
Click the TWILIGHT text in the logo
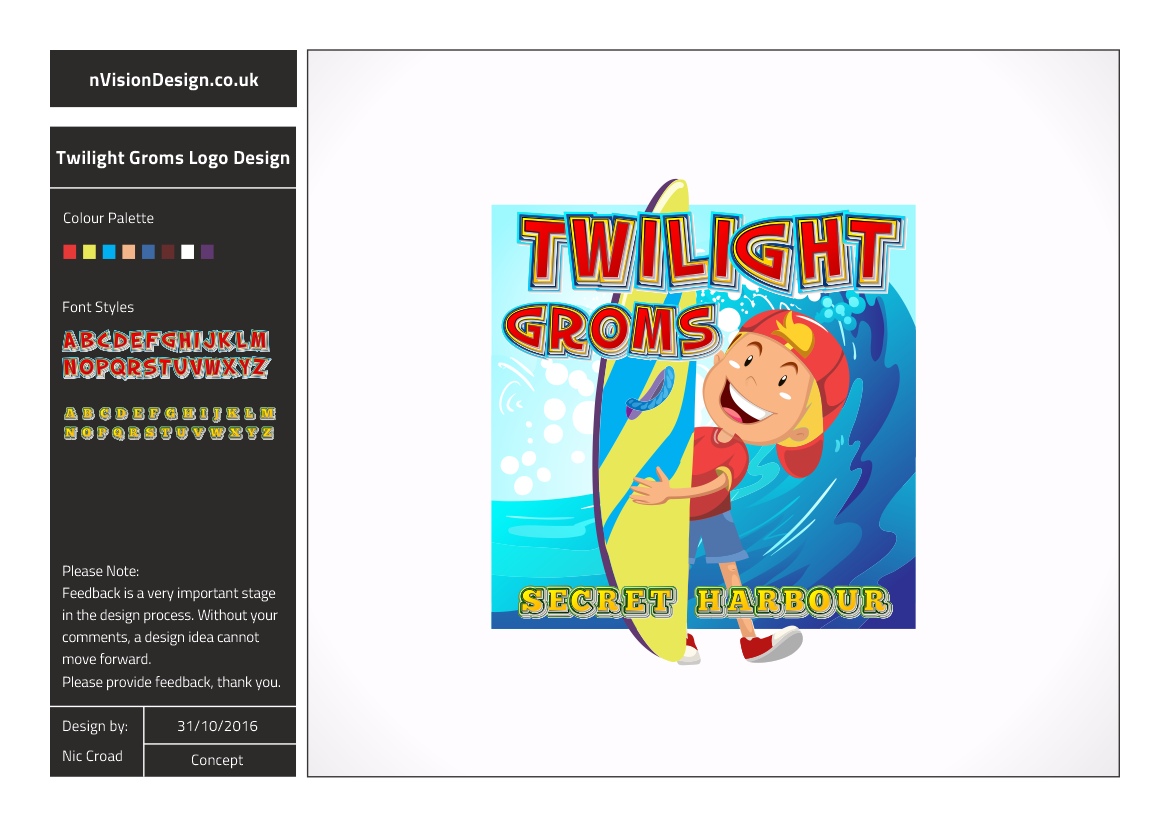coord(710,252)
